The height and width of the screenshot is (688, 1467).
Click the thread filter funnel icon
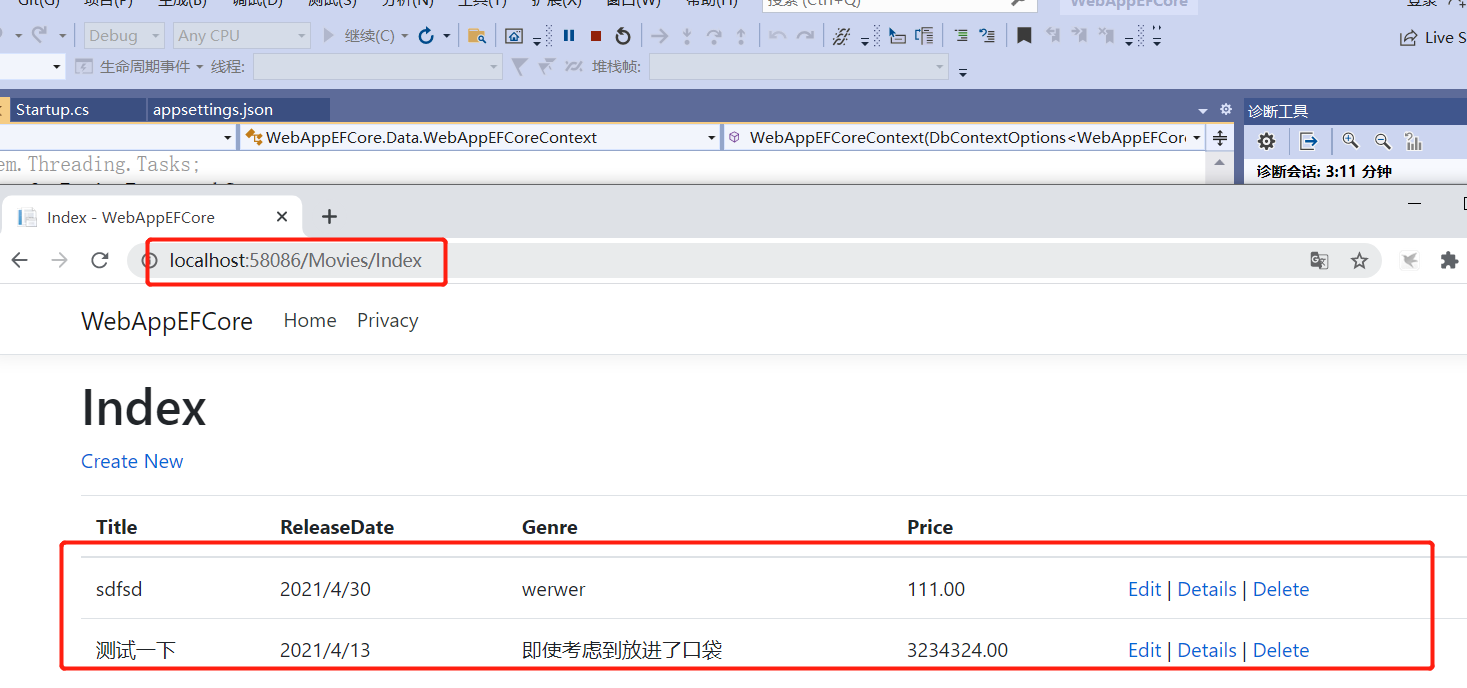coord(519,67)
